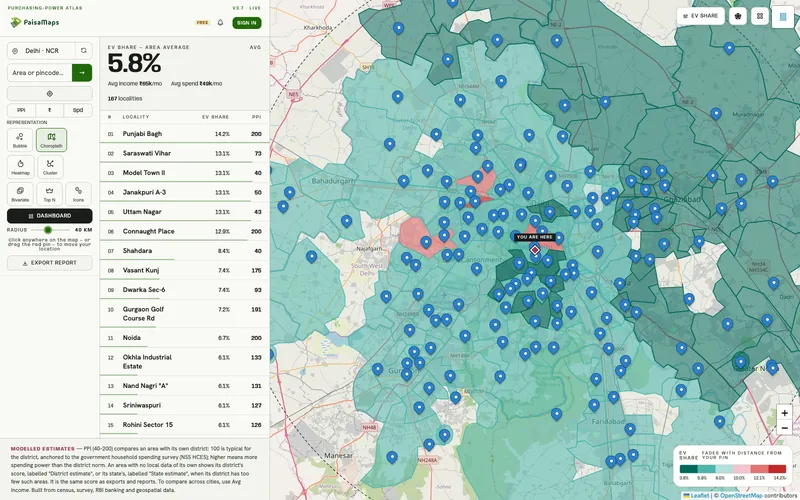Select the Heatmap representation
Screen dimensions: 800x500
click(20, 167)
